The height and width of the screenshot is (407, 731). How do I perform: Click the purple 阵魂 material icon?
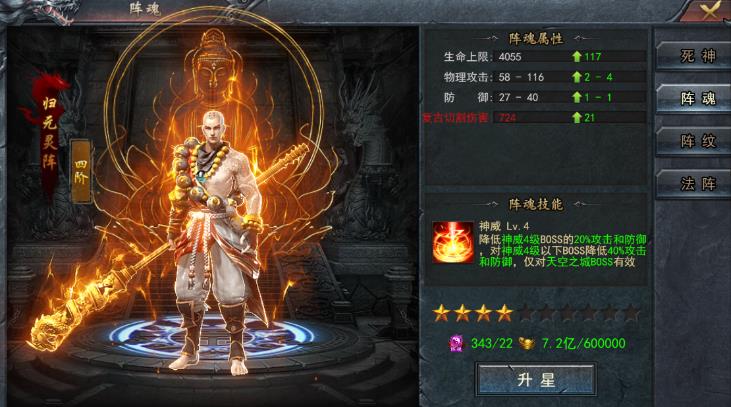[x=456, y=344]
